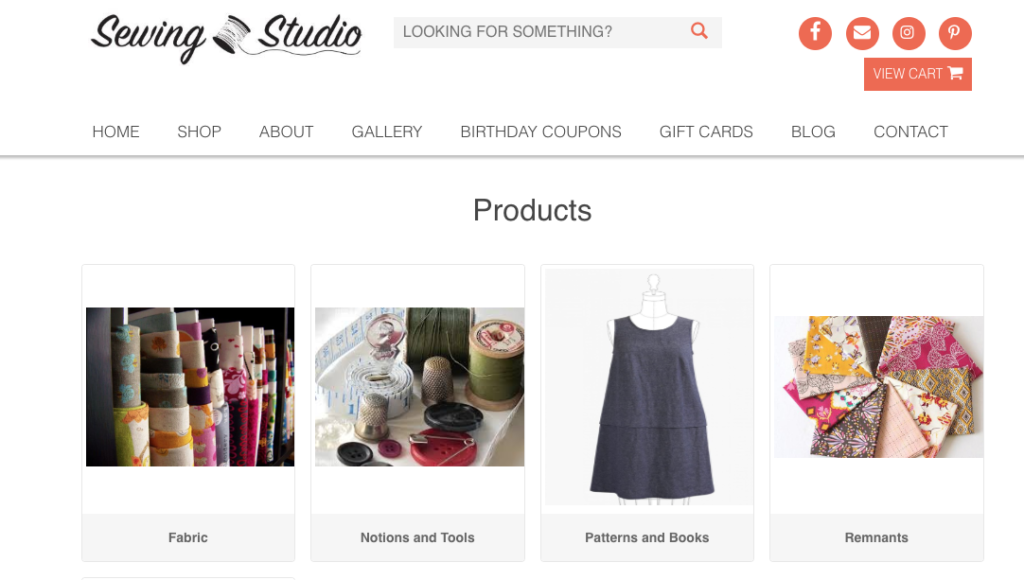Go to the Home menu item

tap(116, 132)
